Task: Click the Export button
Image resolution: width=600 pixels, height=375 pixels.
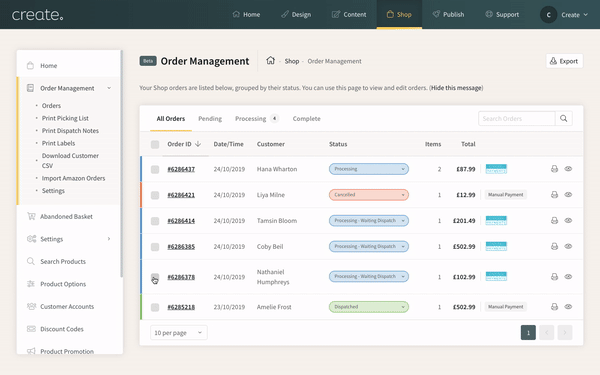Action: [564, 61]
